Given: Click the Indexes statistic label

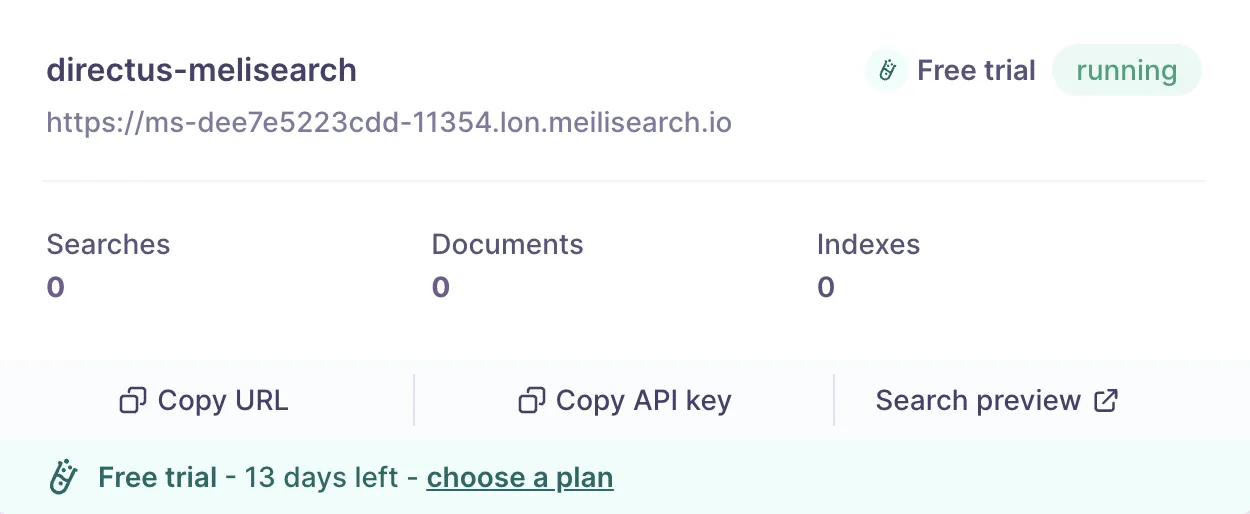Looking at the screenshot, I should 868,244.
